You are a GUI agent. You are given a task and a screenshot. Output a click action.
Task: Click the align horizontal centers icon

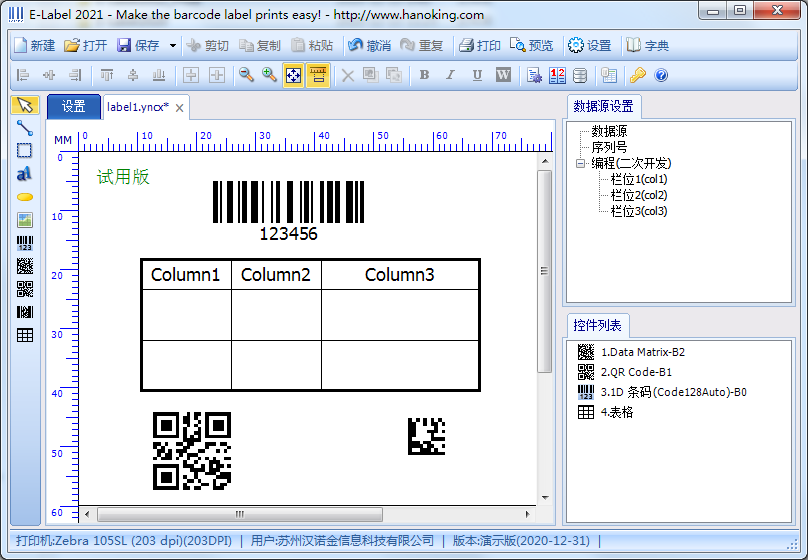(49, 75)
